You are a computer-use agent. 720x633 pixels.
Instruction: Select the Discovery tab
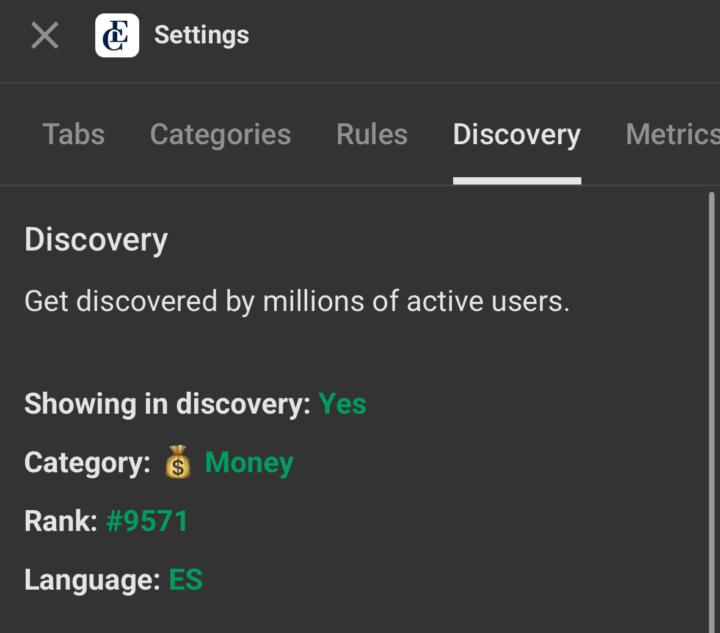pos(516,135)
